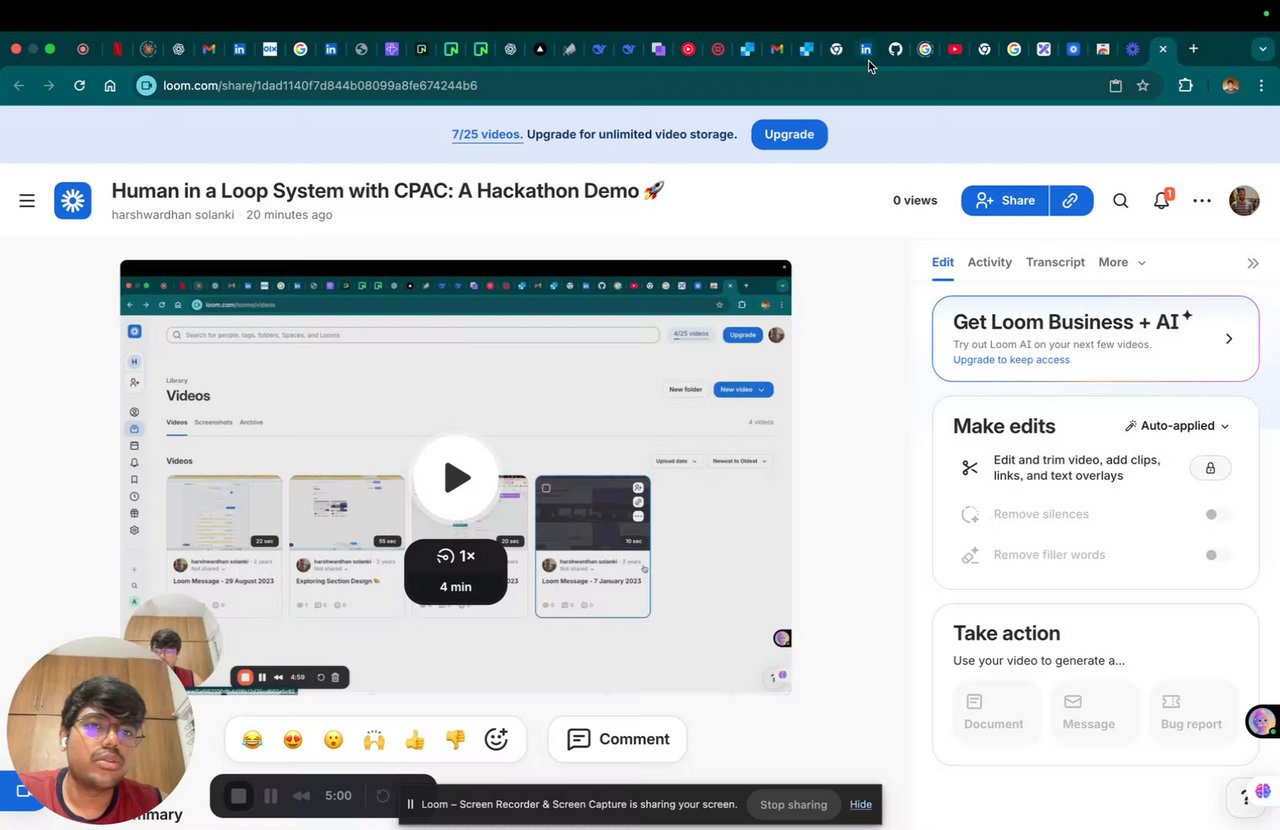This screenshot has width=1280, height=830.
Task: Collapse the sidebar with double-chevron icon
Action: [1253, 263]
